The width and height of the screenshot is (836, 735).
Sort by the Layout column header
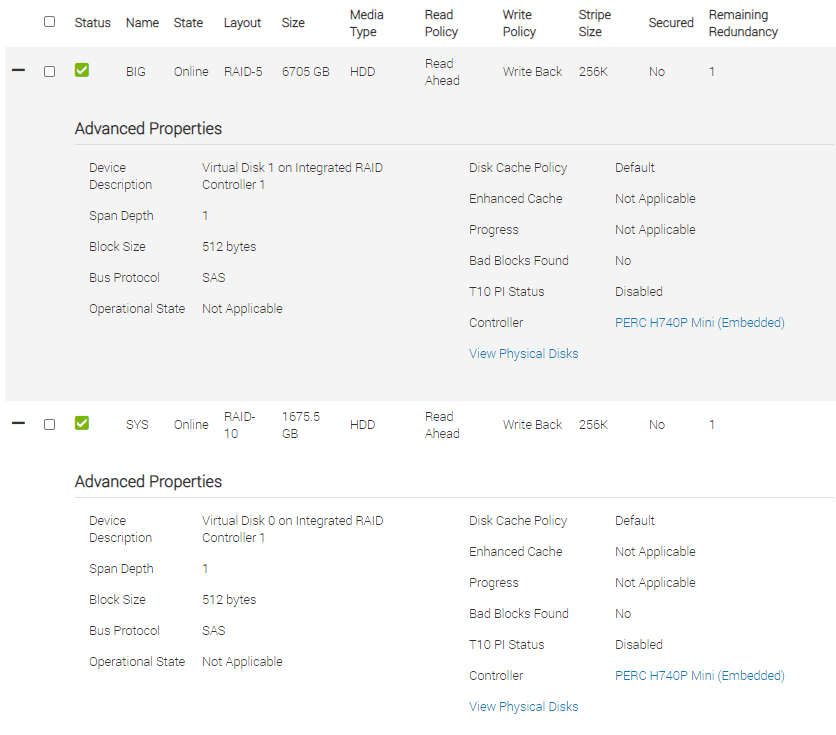pyautogui.click(x=242, y=23)
